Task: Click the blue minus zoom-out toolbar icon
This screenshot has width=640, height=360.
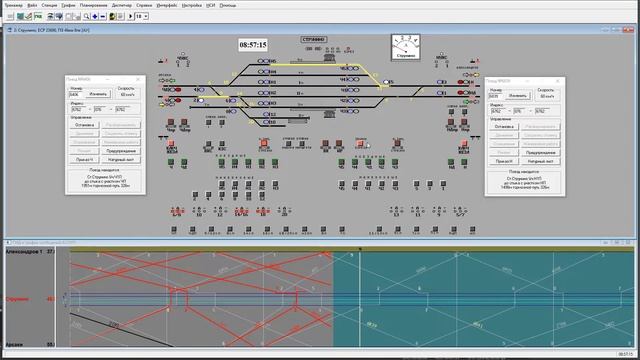Action: click(103, 16)
